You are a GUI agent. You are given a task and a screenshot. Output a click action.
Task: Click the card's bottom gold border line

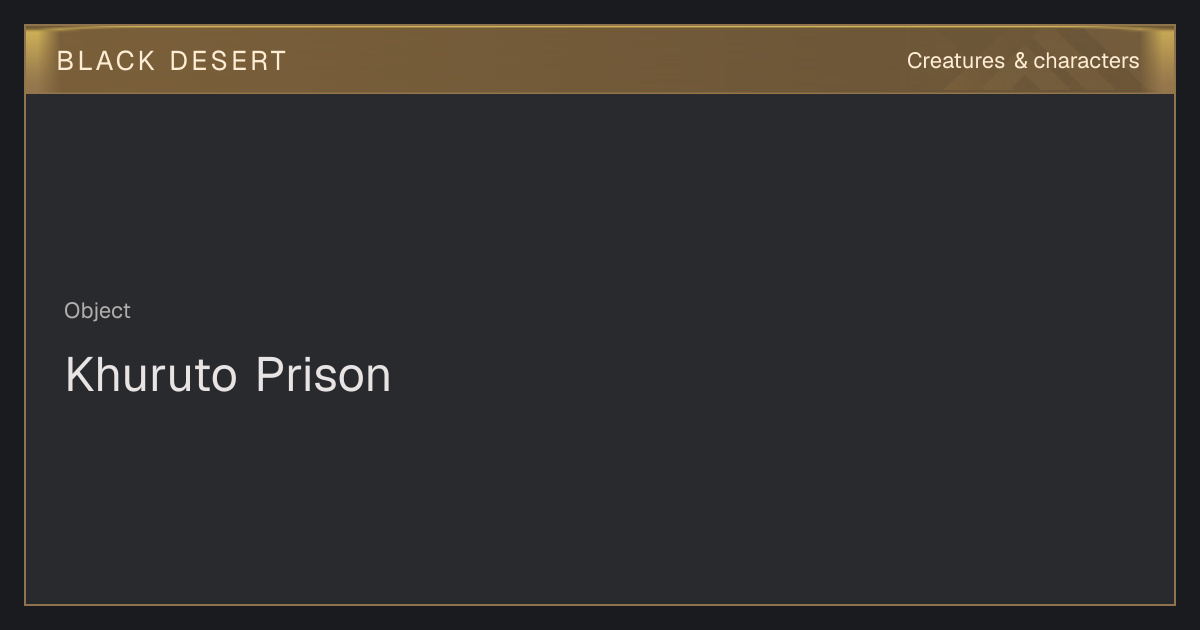[x=600, y=604]
